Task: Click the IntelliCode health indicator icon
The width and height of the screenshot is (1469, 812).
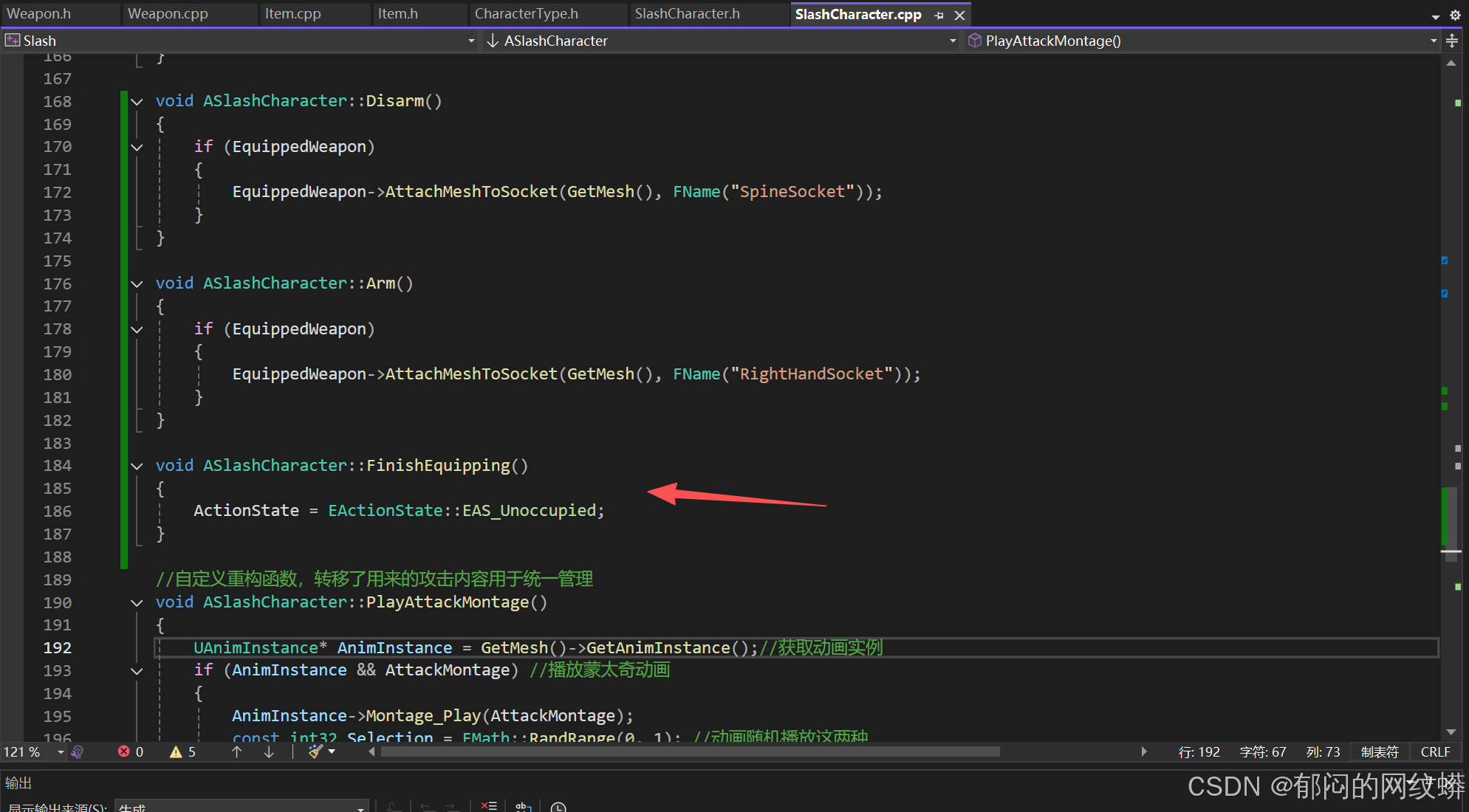Action: click(78, 751)
